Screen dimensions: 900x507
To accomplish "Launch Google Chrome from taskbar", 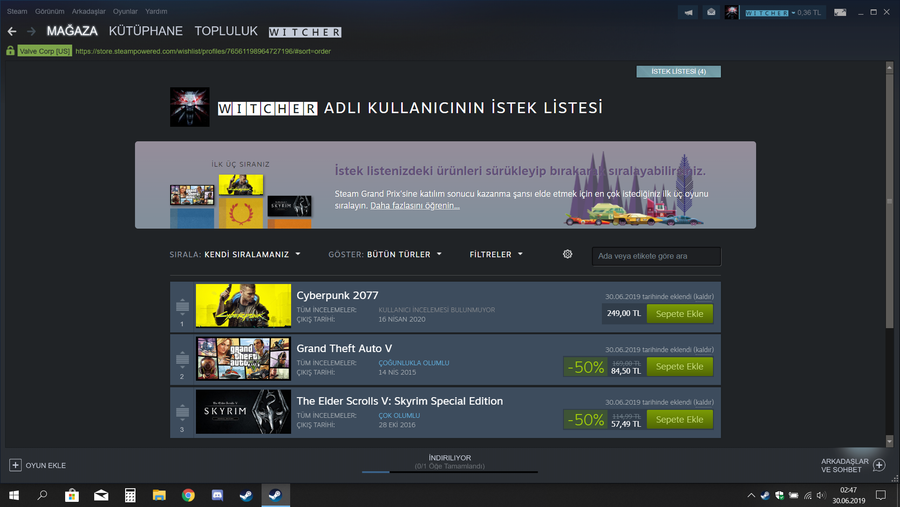I will (188, 495).
